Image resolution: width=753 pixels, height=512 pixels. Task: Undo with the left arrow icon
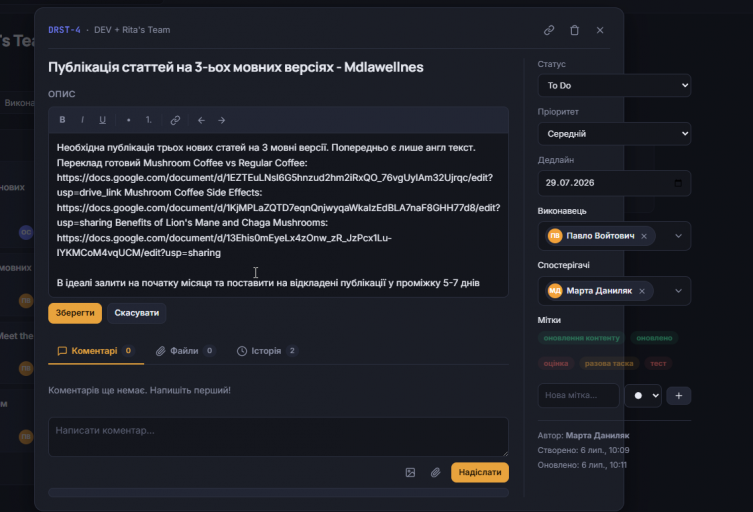pos(201,120)
